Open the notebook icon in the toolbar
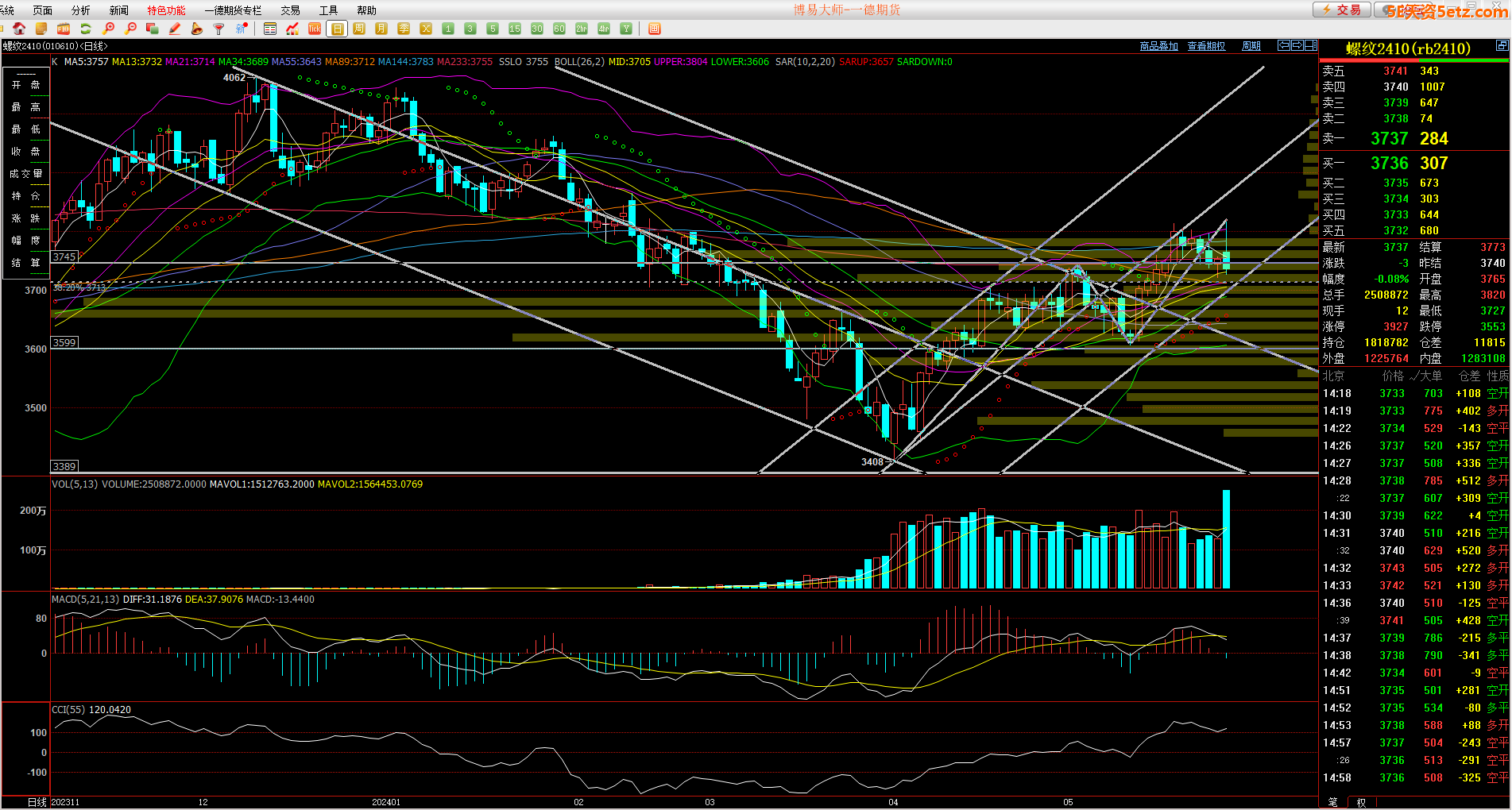The height and width of the screenshot is (810, 1512). pyautogui.click(x=41, y=29)
